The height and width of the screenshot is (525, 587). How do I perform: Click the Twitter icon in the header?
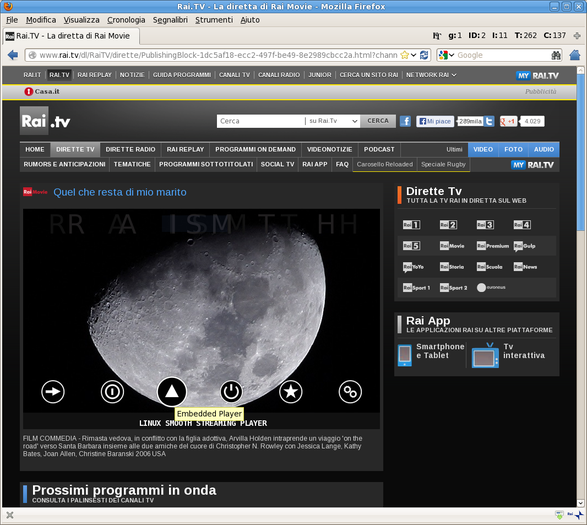coord(489,121)
